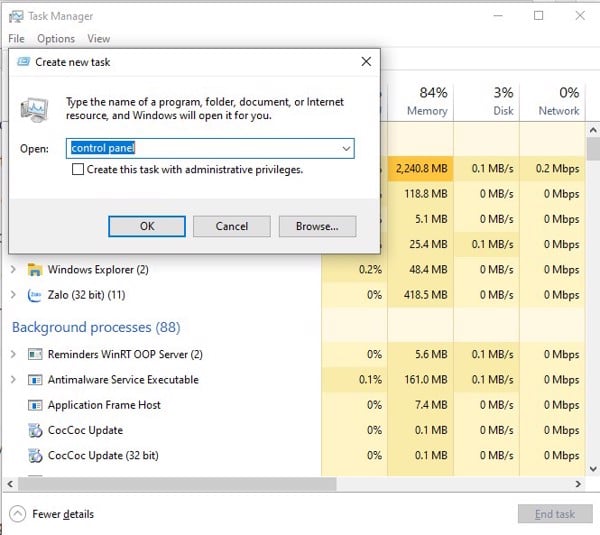Expand the Zalo (32 bit) (11) process

point(13,295)
